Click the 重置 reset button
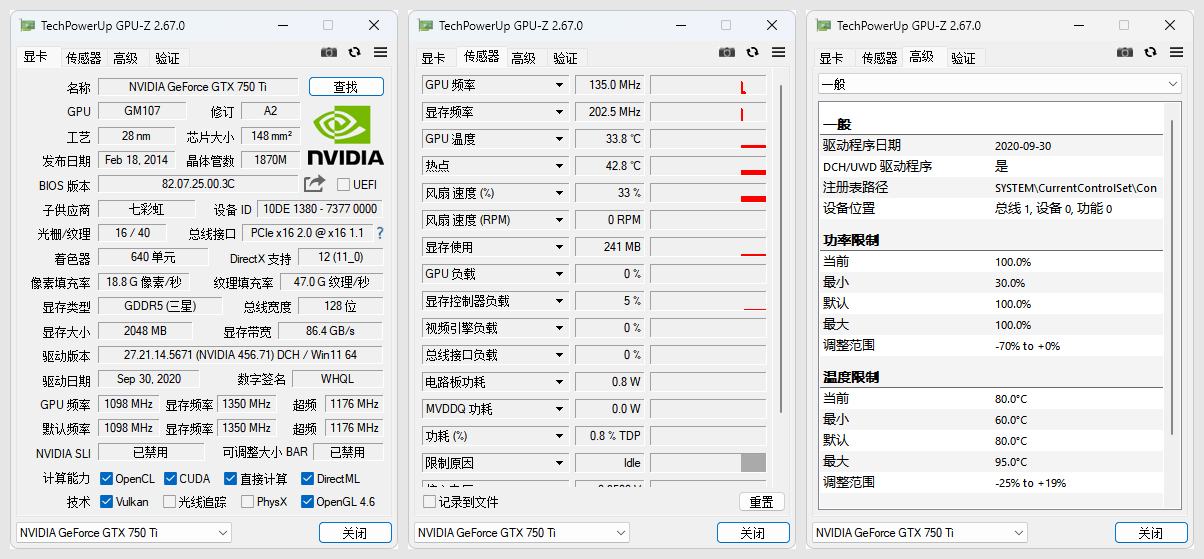 (x=762, y=502)
